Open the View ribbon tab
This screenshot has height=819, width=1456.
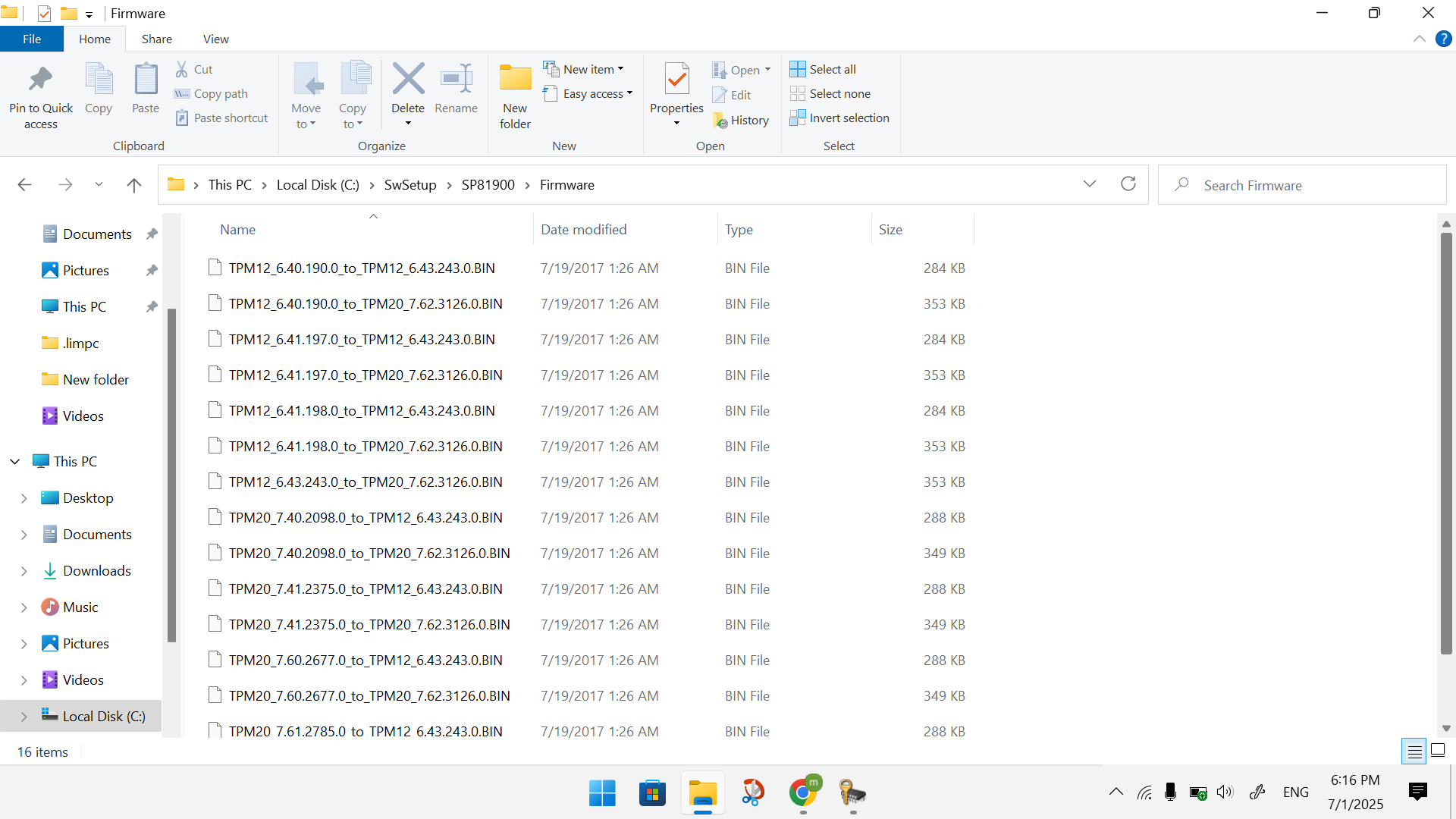215,39
